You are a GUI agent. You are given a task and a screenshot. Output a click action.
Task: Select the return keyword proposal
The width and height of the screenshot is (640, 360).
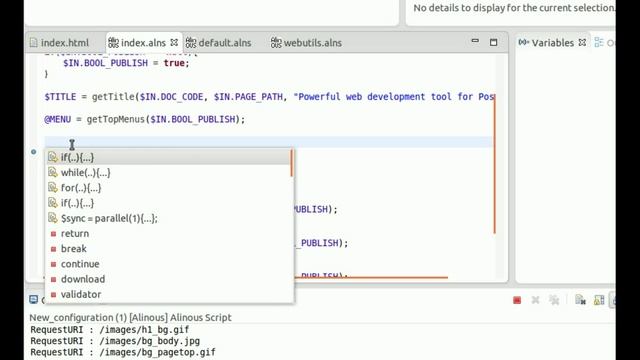click(169, 233)
